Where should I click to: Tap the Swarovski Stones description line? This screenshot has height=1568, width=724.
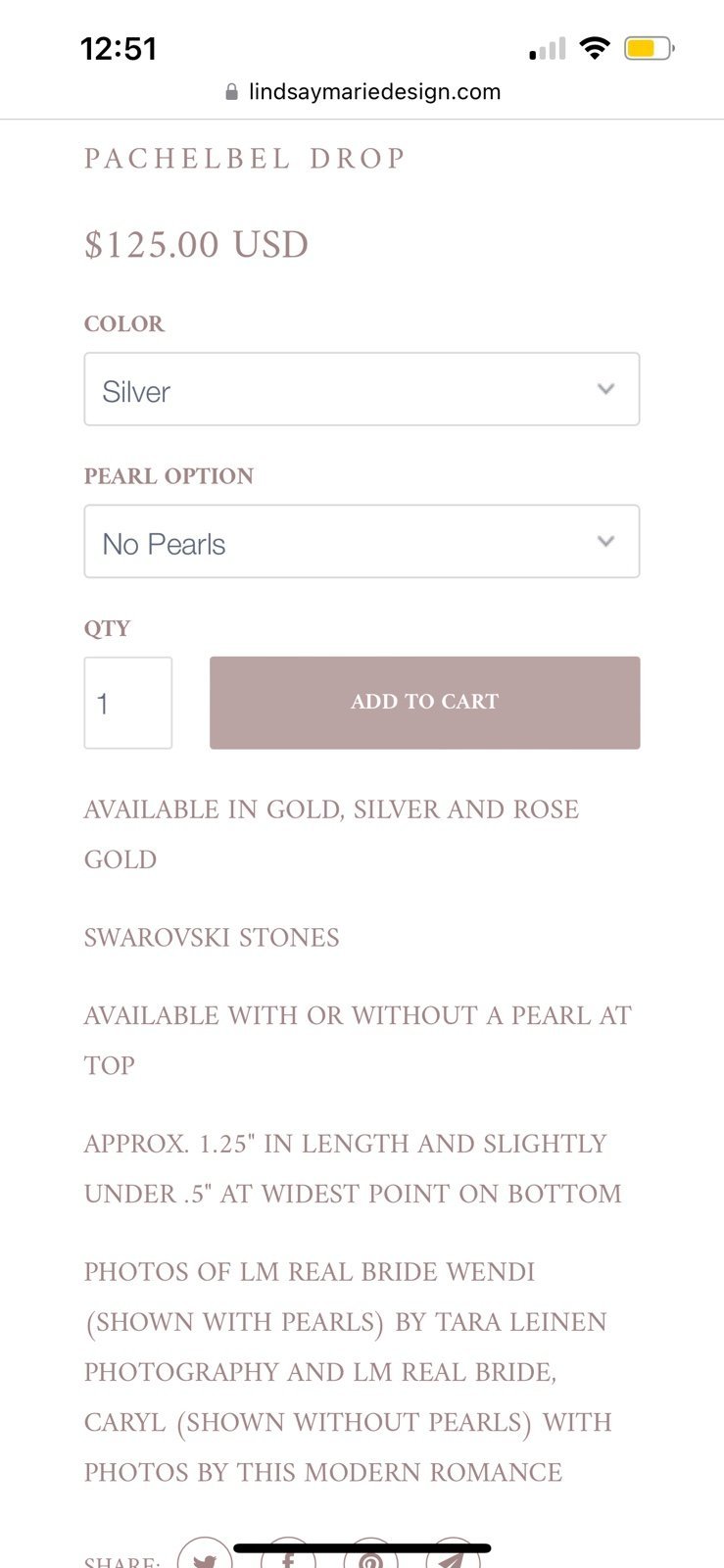(212, 938)
